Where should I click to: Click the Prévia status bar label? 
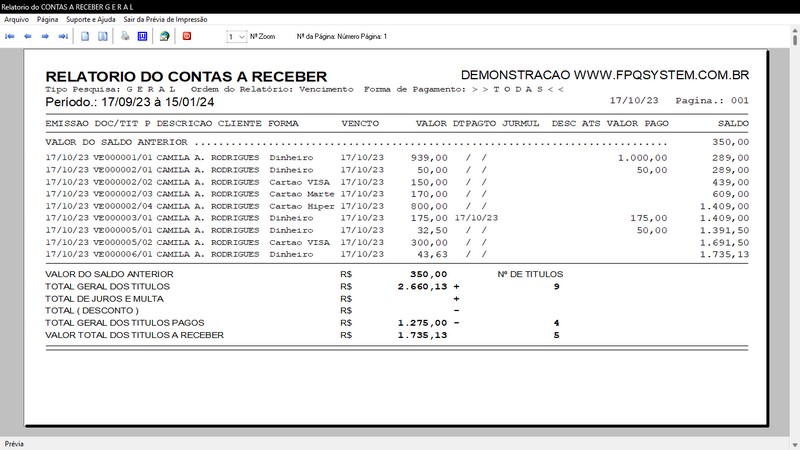(x=14, y=443)
